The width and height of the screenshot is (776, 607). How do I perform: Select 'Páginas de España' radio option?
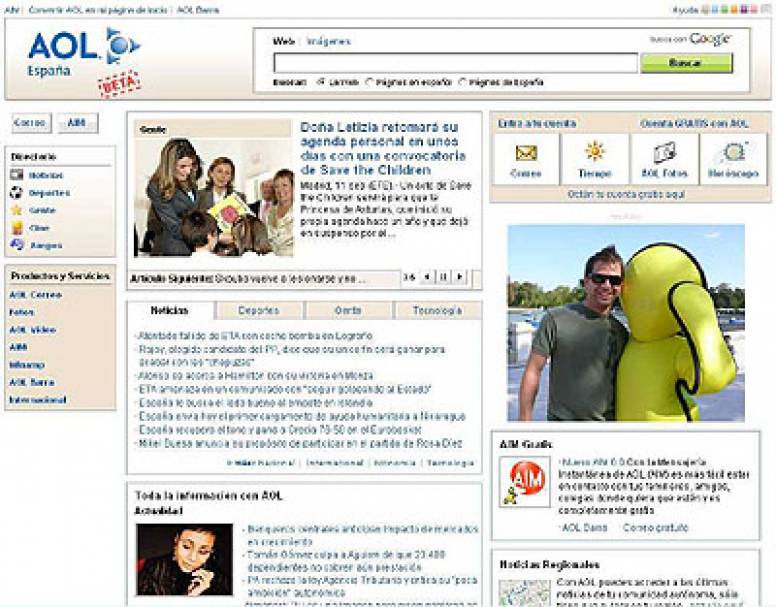click(463, 82)
